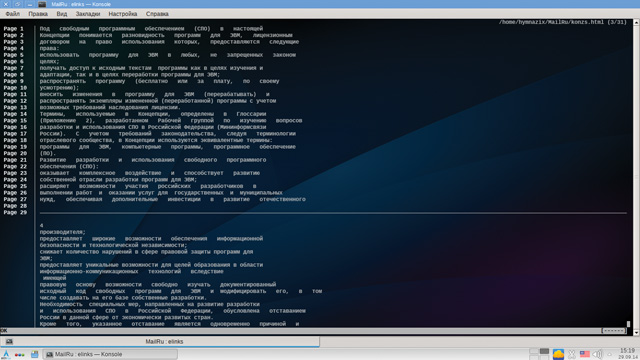Open the Справка menu
This screenshot has width=640, height=360.
pyautogui.click(x=157, y=14)
